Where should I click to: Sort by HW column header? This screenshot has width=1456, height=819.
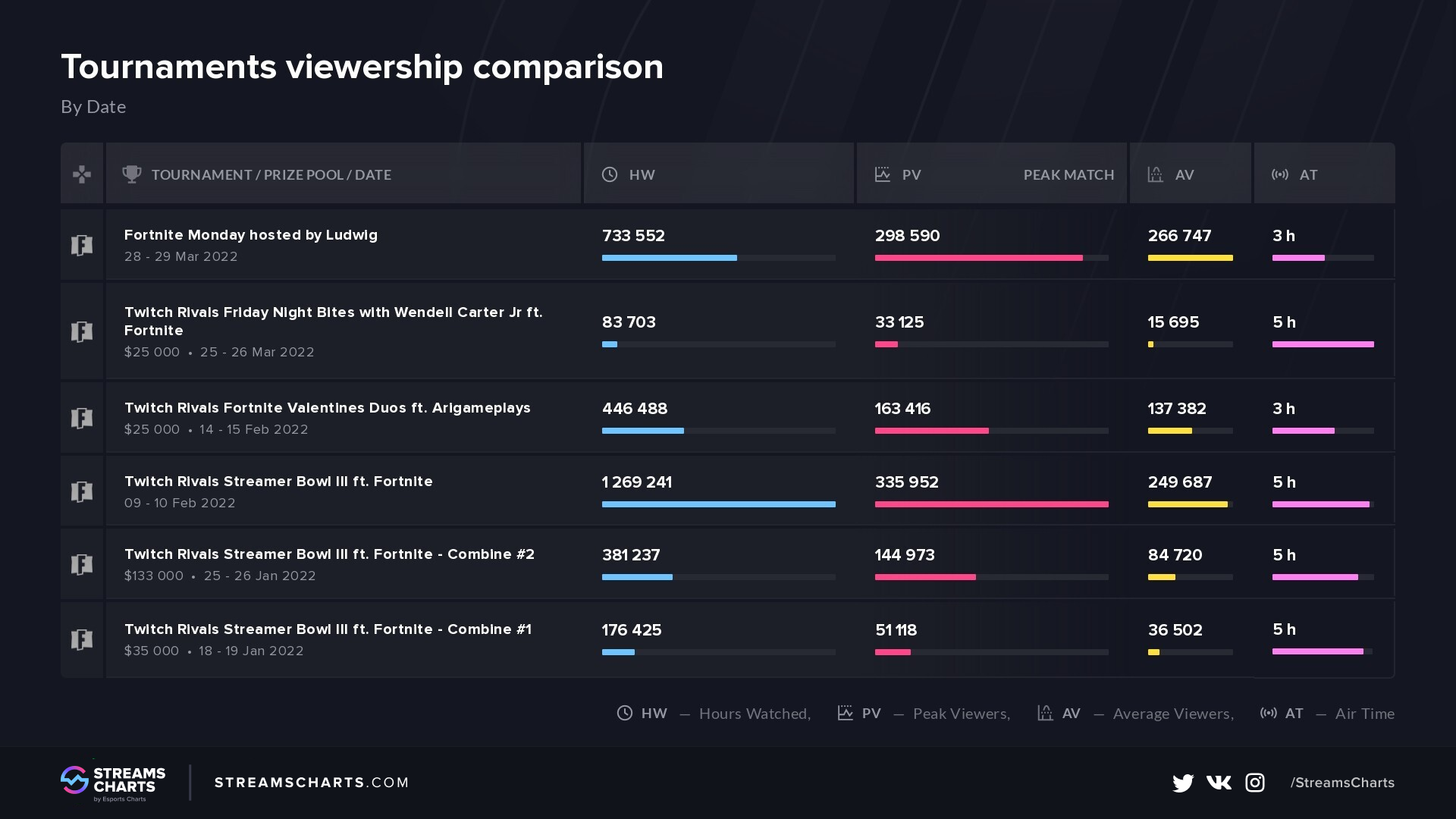click(642, 174)
